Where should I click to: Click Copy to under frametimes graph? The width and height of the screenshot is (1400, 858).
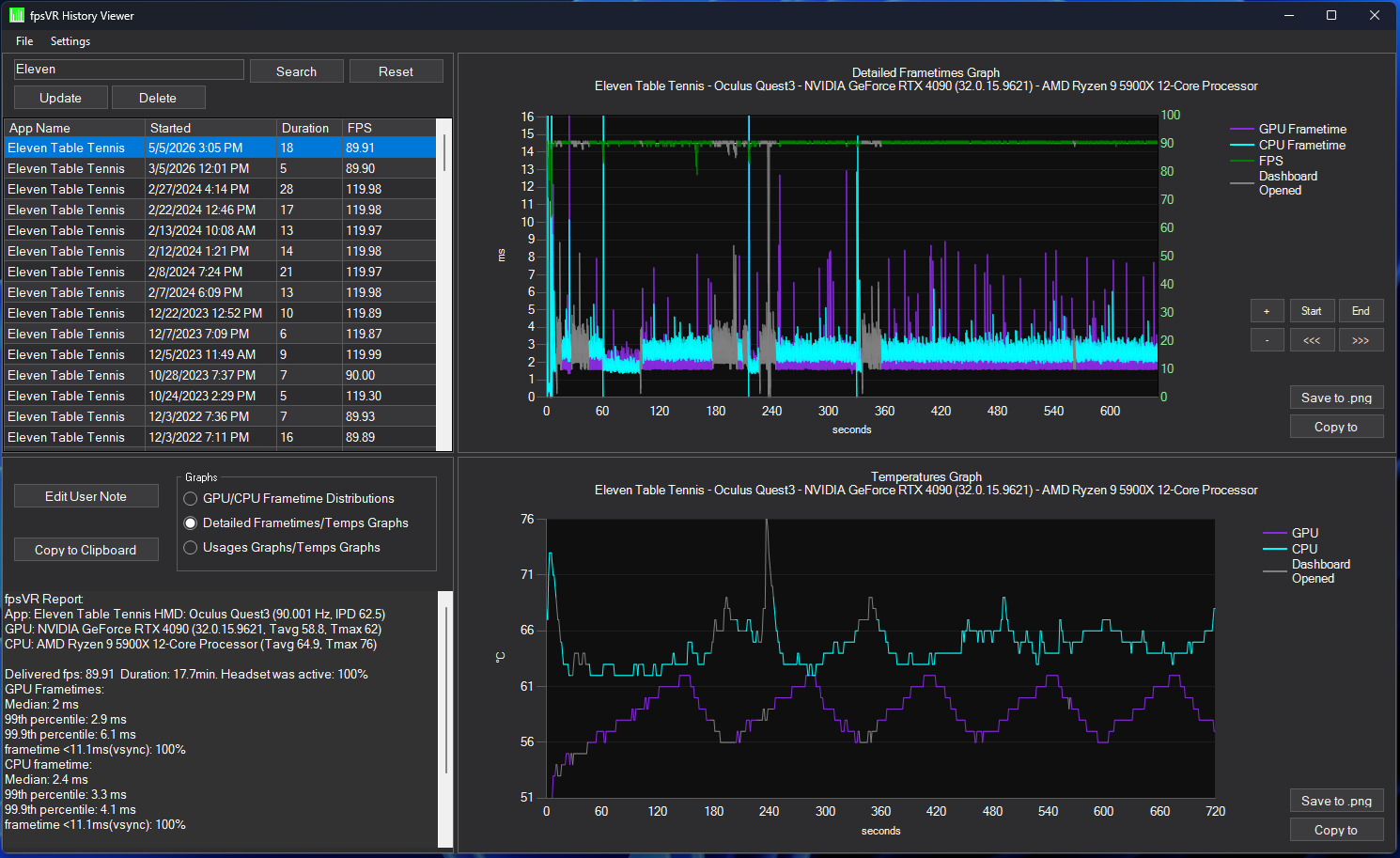1336,427
